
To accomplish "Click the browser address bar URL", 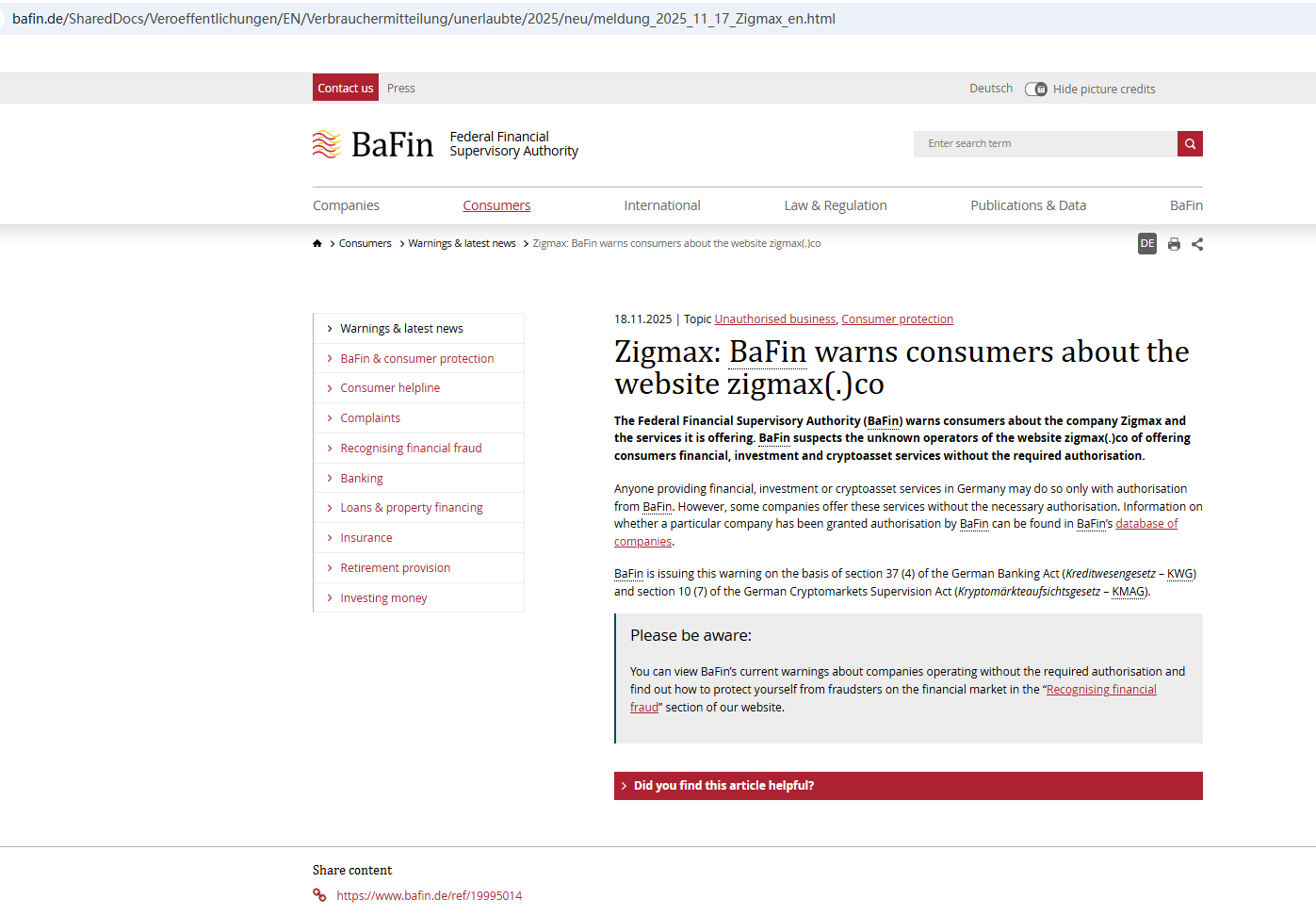I will pyautogui.click(x=424, y=19).
